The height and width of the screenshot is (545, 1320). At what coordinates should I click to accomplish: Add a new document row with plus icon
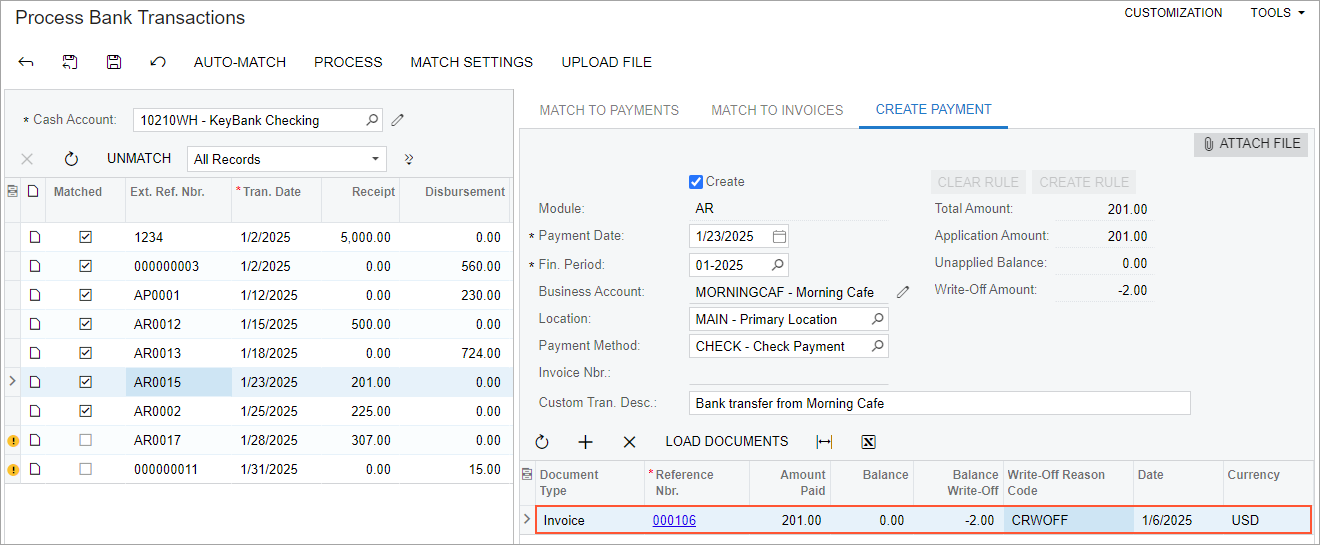click(x=586, y=442)
